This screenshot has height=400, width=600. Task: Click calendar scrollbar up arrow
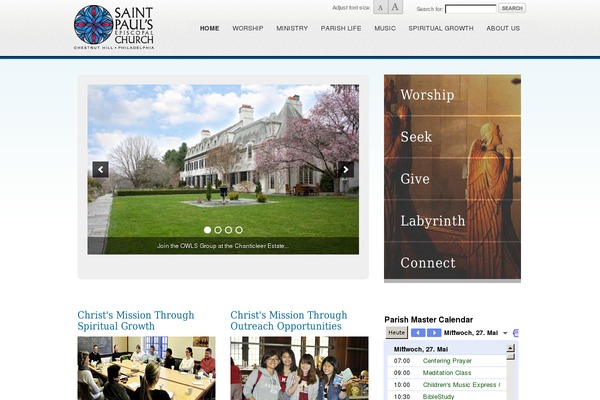pos(510,348)
